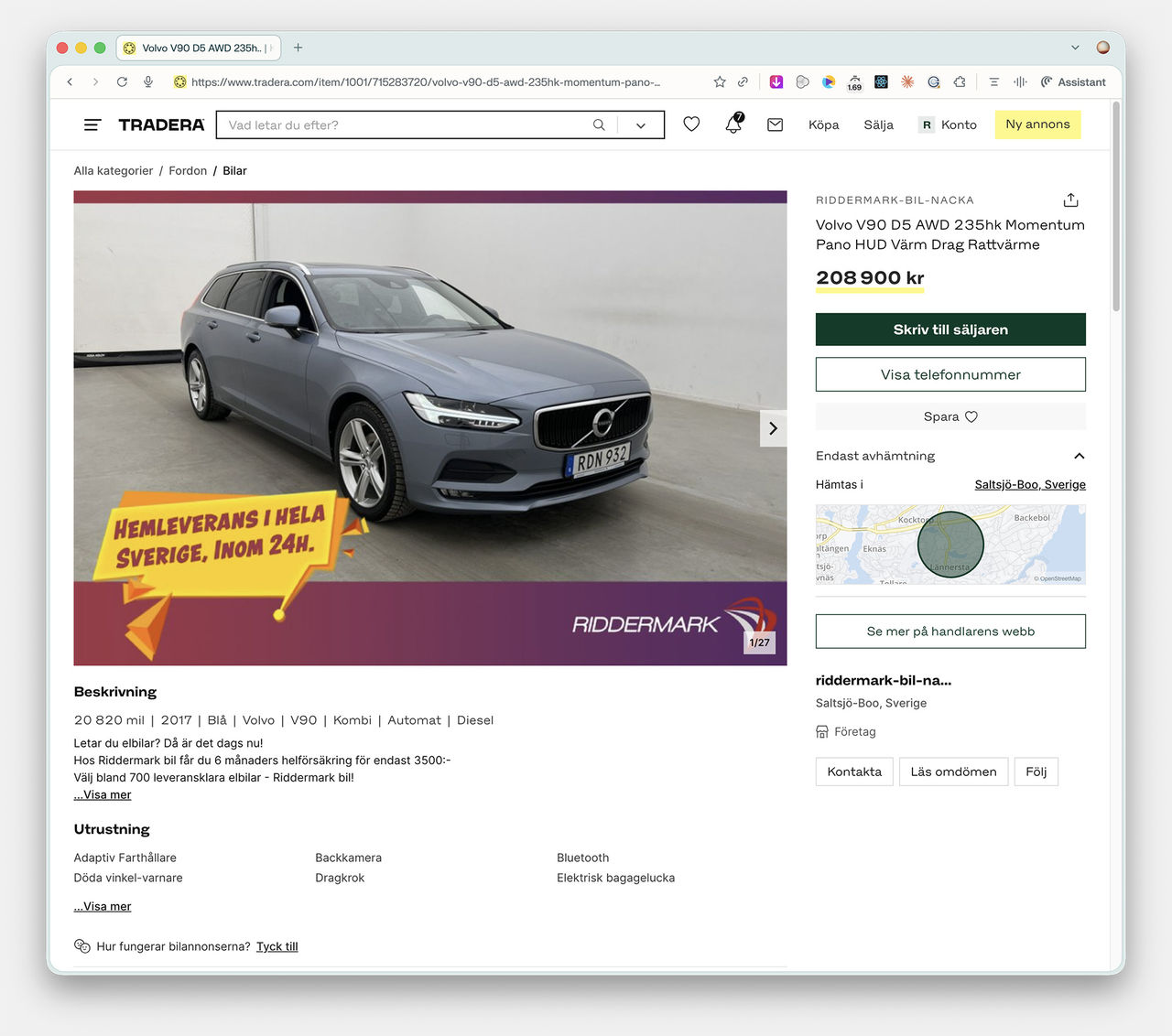This screenshot has width=1172, height=1036.
Task: Reload the page in browser
Action: [122, 82]
